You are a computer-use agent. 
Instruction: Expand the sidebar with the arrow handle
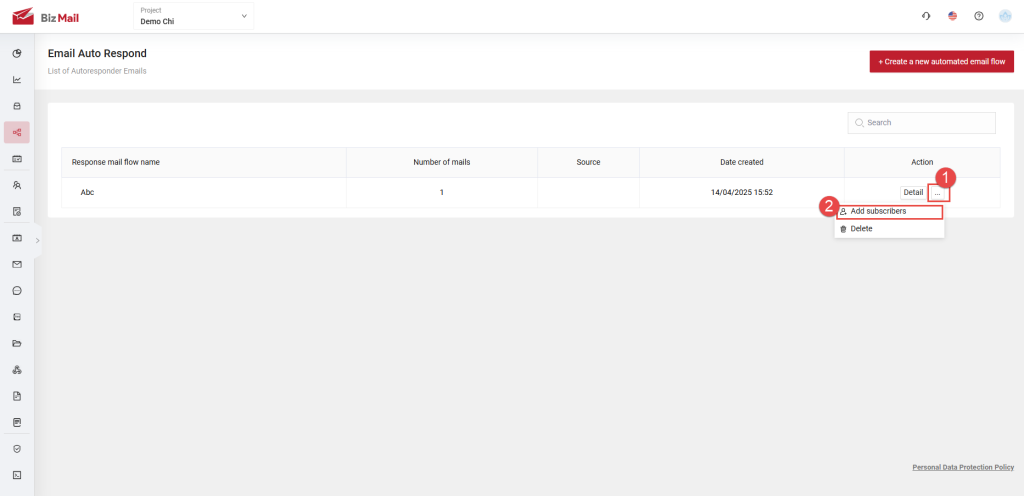tap(38, 240)
